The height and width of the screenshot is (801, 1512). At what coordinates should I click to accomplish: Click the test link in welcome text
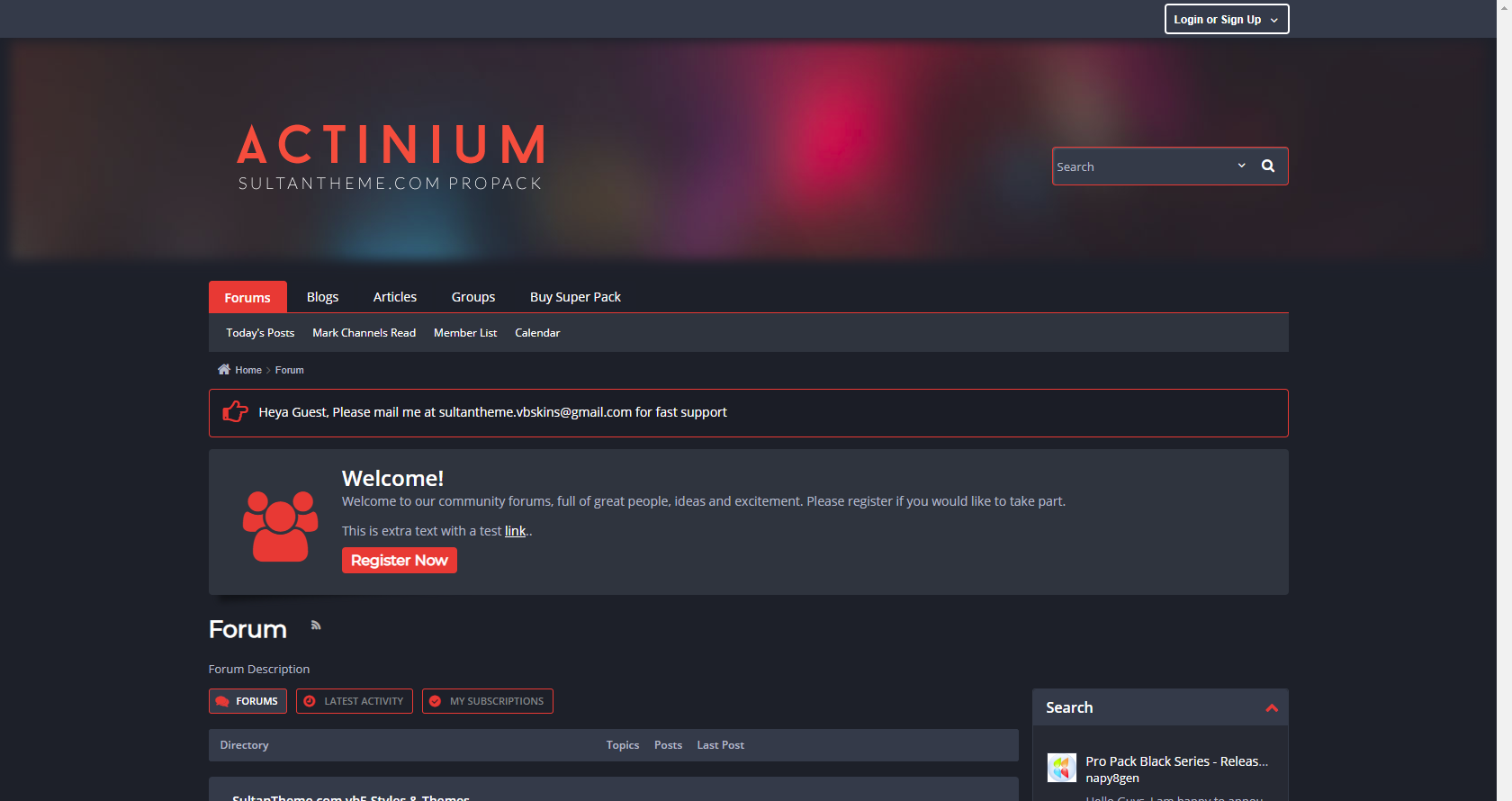pos(515,531)
